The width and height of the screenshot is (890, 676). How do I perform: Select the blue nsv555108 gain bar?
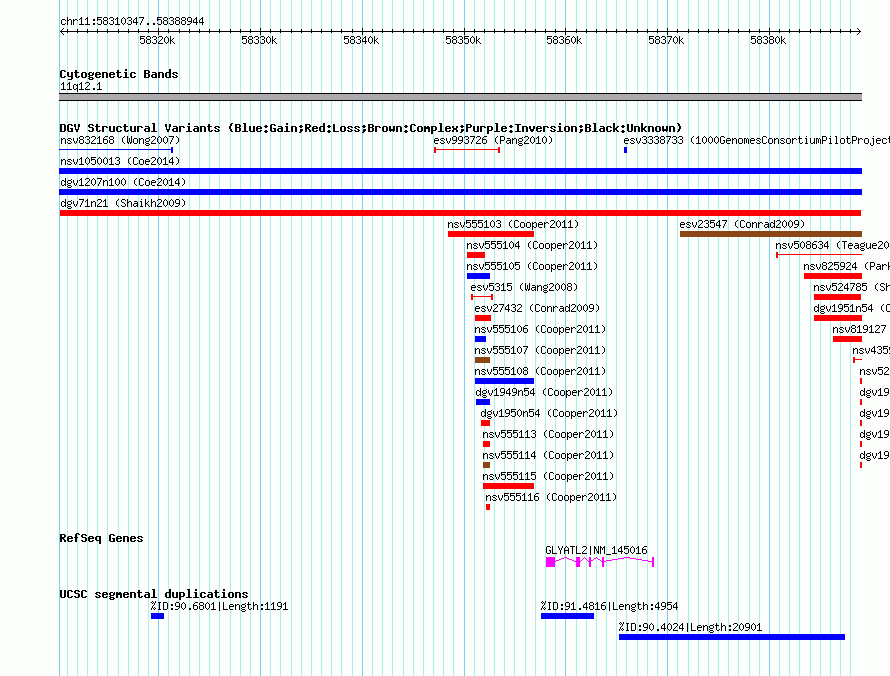coord(504,381)
